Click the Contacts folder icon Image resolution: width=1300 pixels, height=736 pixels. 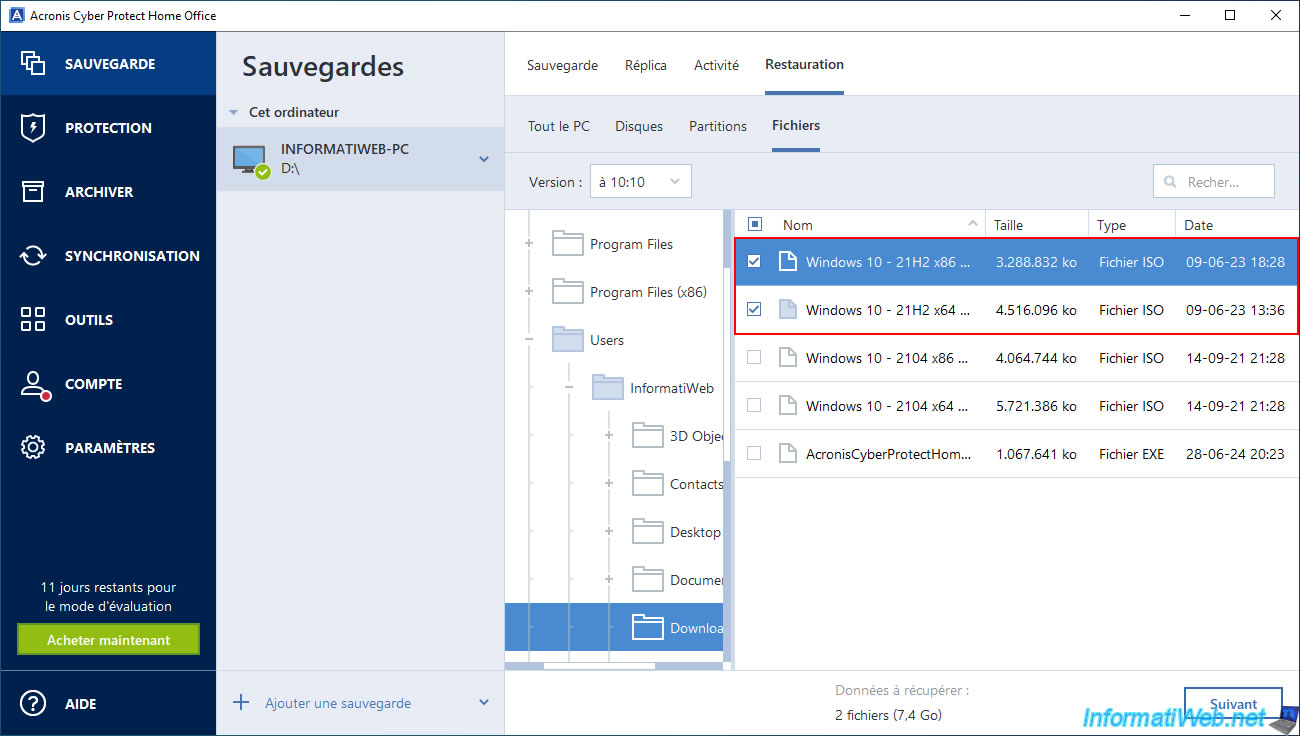(x=647, y=483)
